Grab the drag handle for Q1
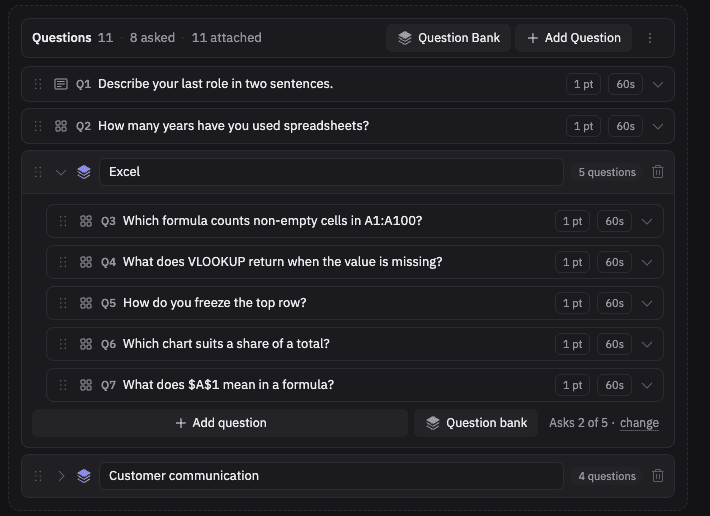The height and width of the screenshot is (516, 710). [x=38, y=84]
